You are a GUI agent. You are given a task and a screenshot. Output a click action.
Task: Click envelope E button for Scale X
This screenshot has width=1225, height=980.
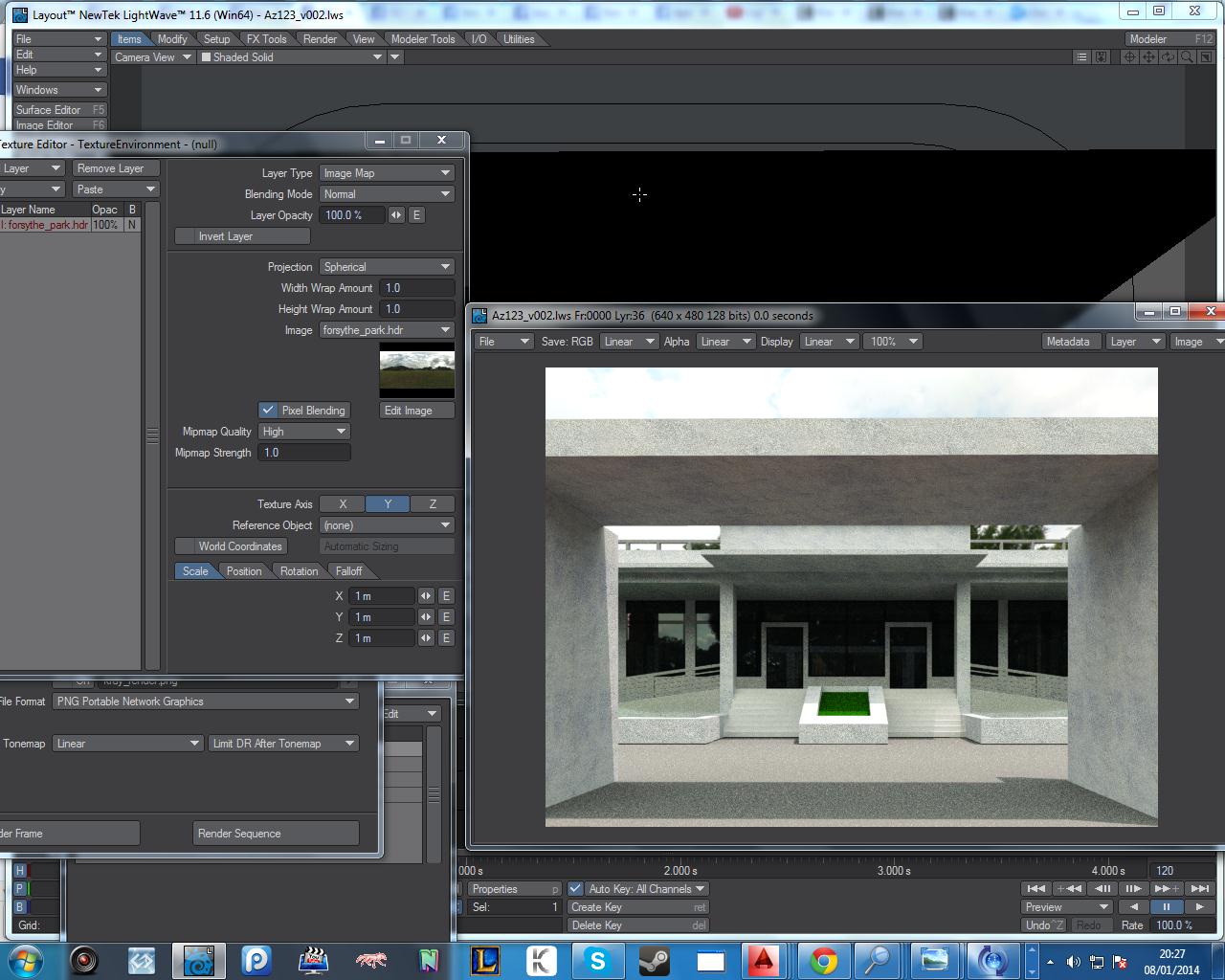tap(446, 596)
